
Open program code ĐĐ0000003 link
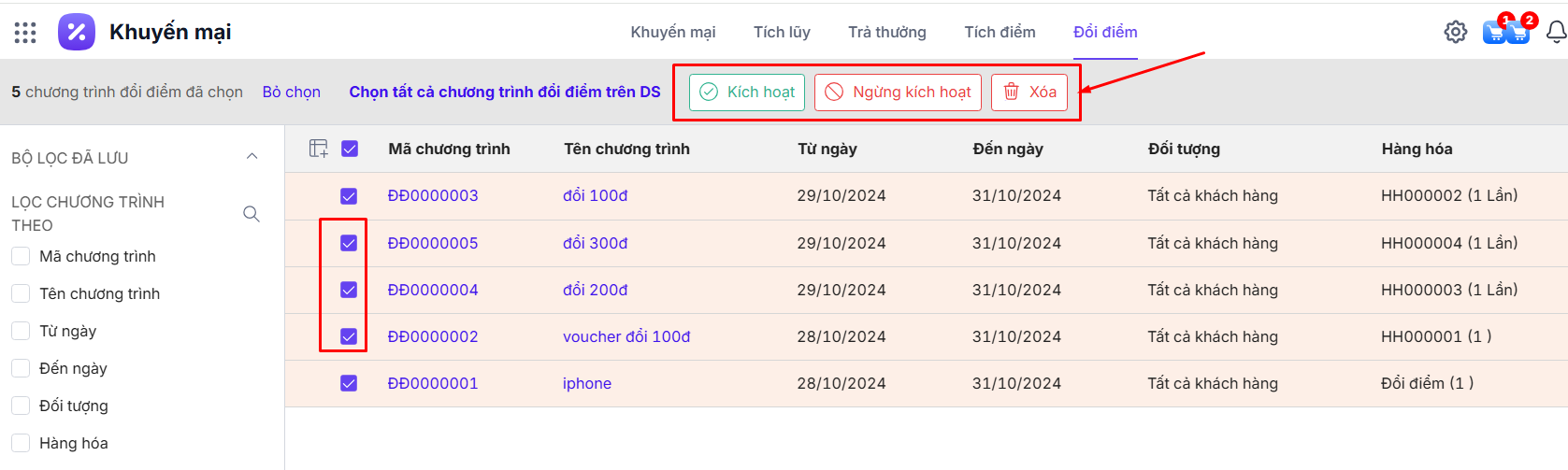[x=433, y=195]
